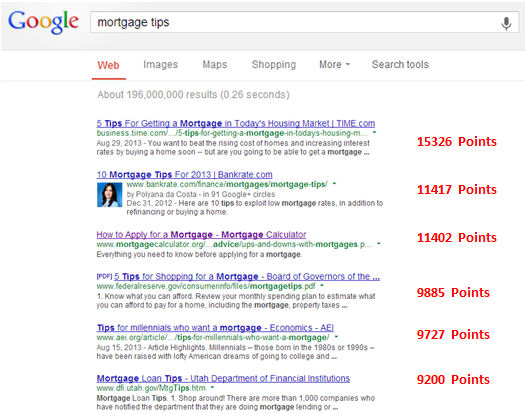Open Federal Reserve 5 Tips PDF result
525x414 pixels.
click(x=247, y=276)
